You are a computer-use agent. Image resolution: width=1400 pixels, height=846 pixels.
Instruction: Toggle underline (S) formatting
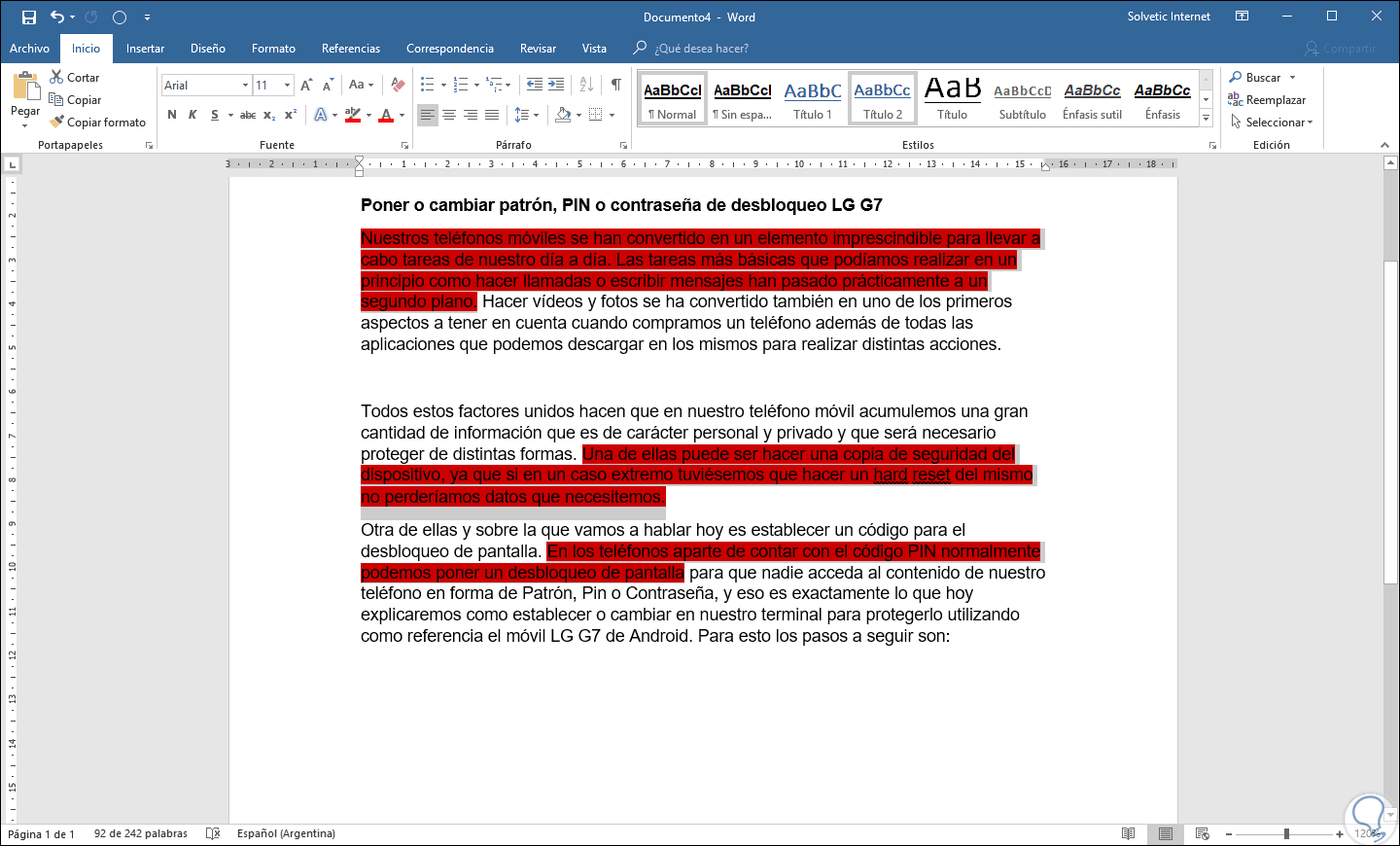tap(215, 115)
